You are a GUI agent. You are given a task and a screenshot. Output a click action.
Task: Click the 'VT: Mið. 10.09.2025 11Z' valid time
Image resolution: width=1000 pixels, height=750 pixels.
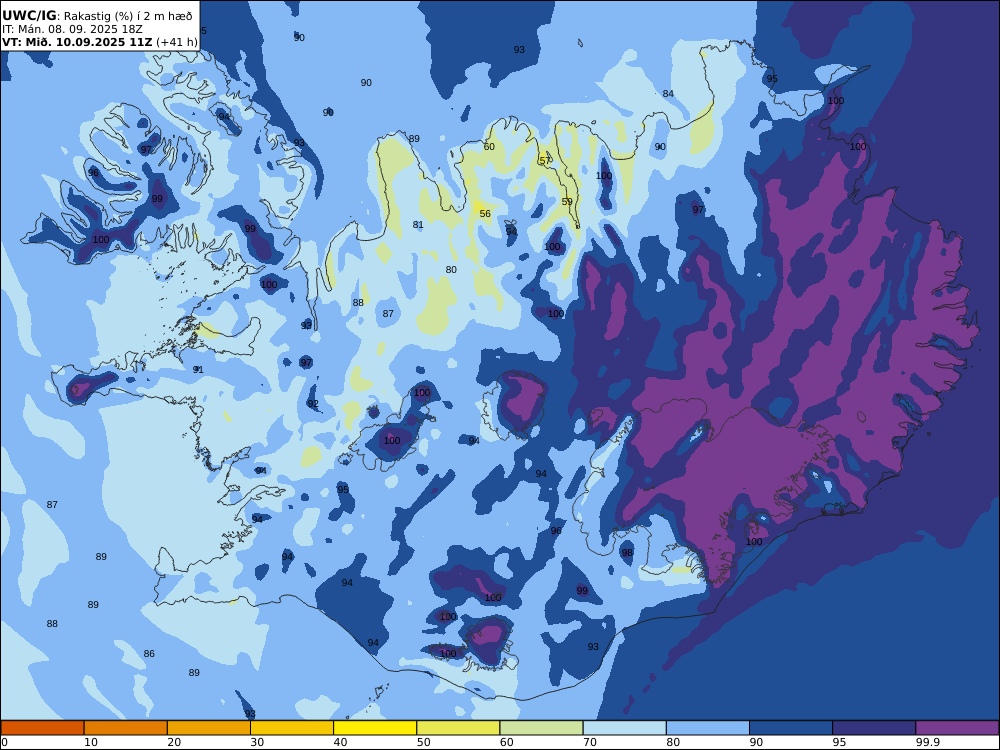(77, 42)
